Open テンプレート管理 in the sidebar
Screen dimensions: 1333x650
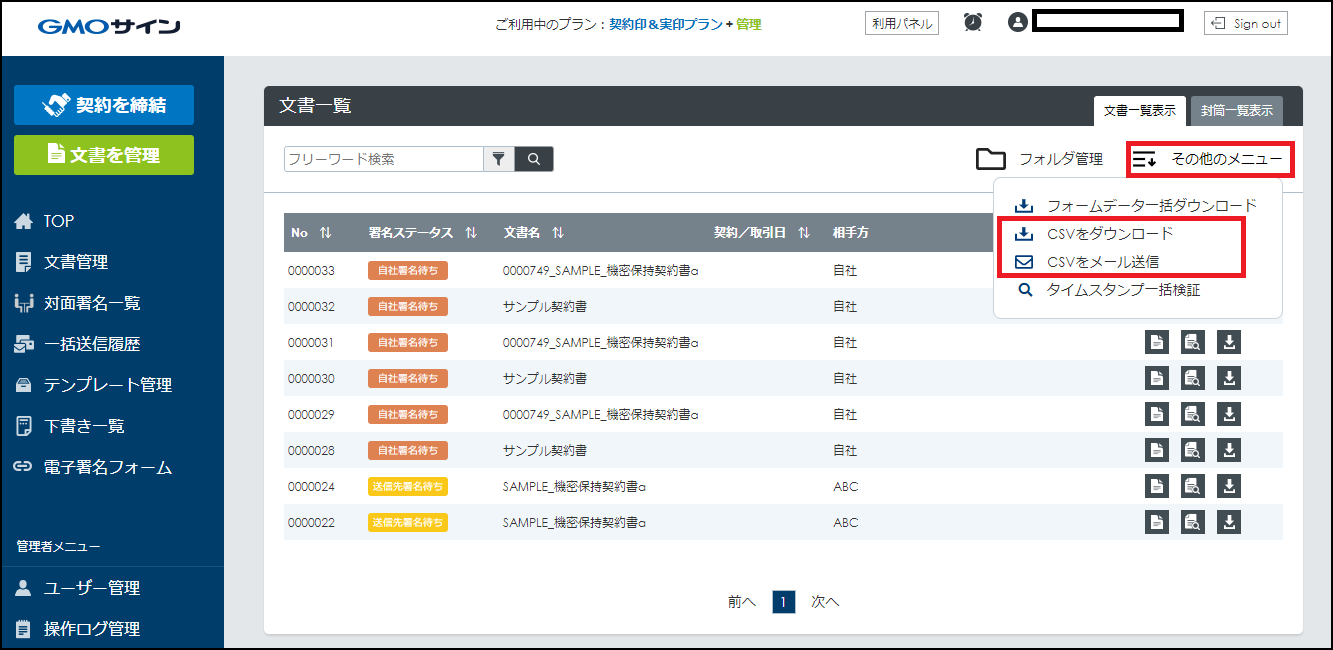93,385
